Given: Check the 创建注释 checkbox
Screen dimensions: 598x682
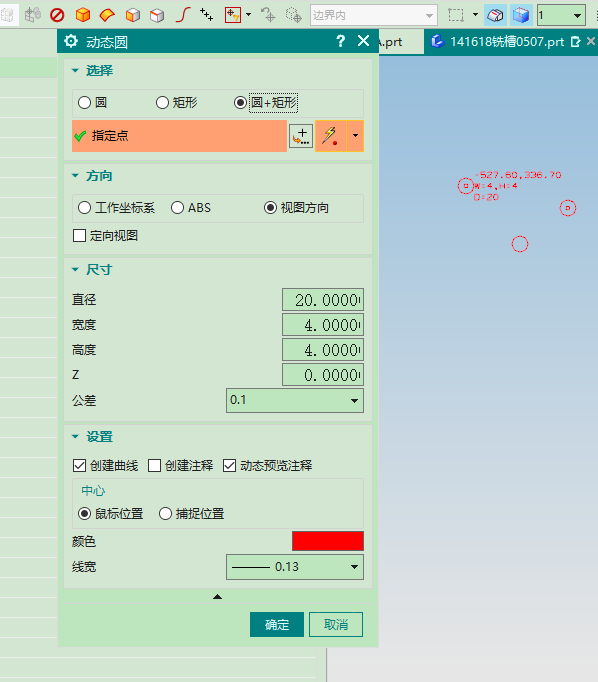Looking at the screenshot, I should (x=154, y=466).
